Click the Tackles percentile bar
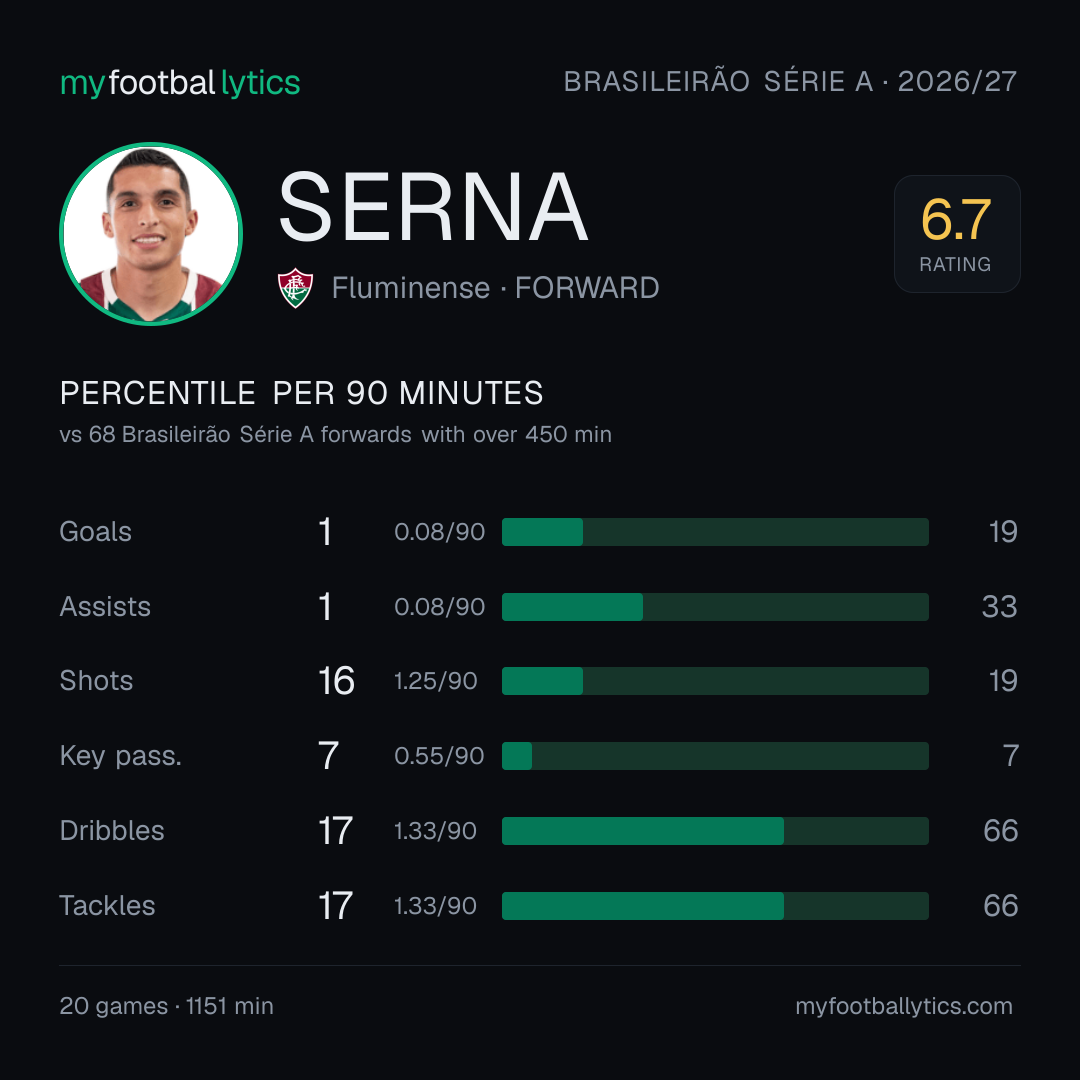 [x=715, y=906]
